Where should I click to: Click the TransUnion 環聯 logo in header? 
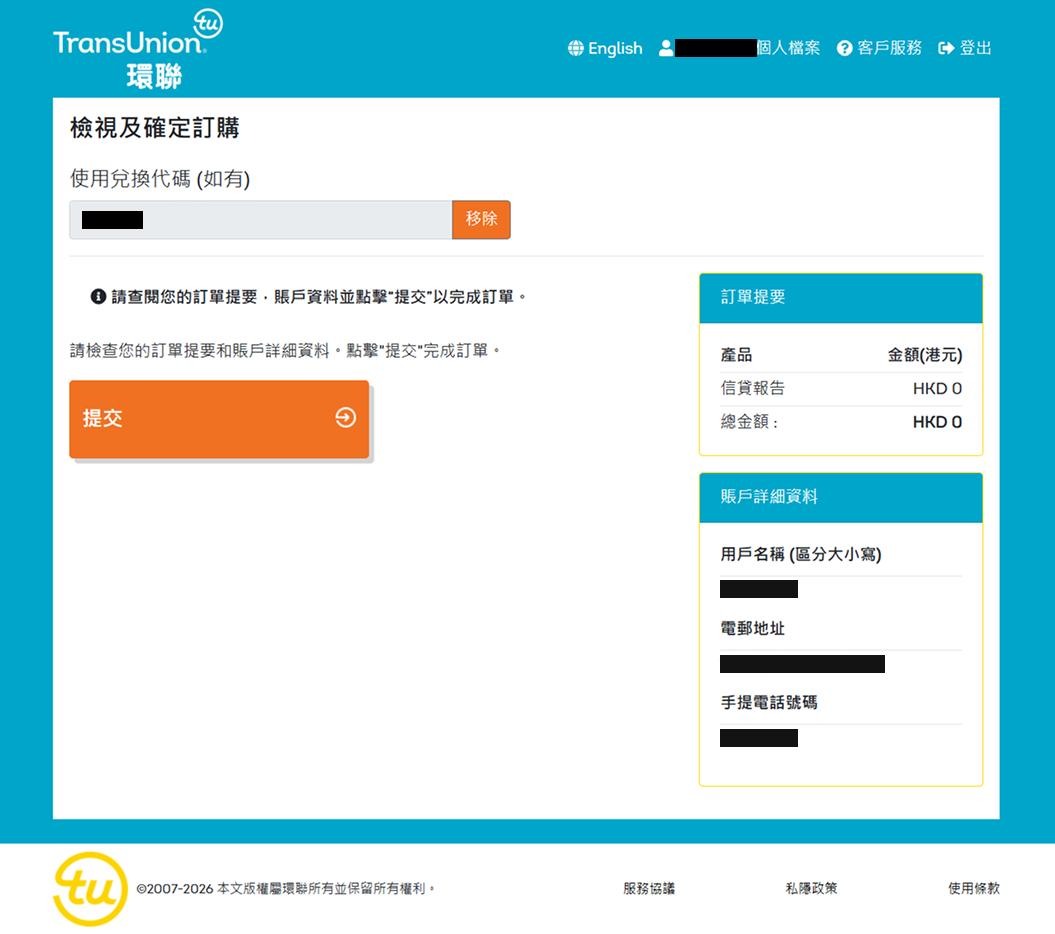[137, 49]
